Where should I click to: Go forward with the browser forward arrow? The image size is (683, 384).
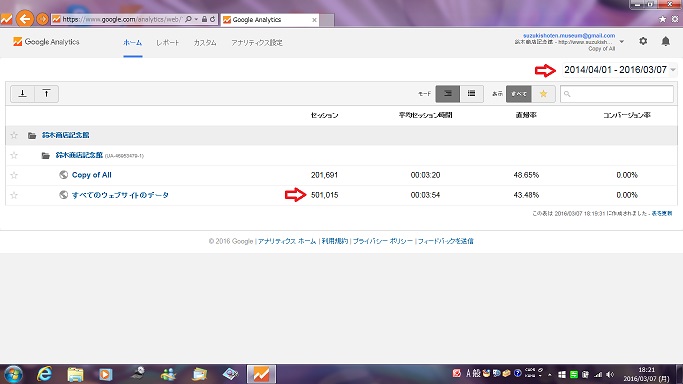tap(42, 19)
